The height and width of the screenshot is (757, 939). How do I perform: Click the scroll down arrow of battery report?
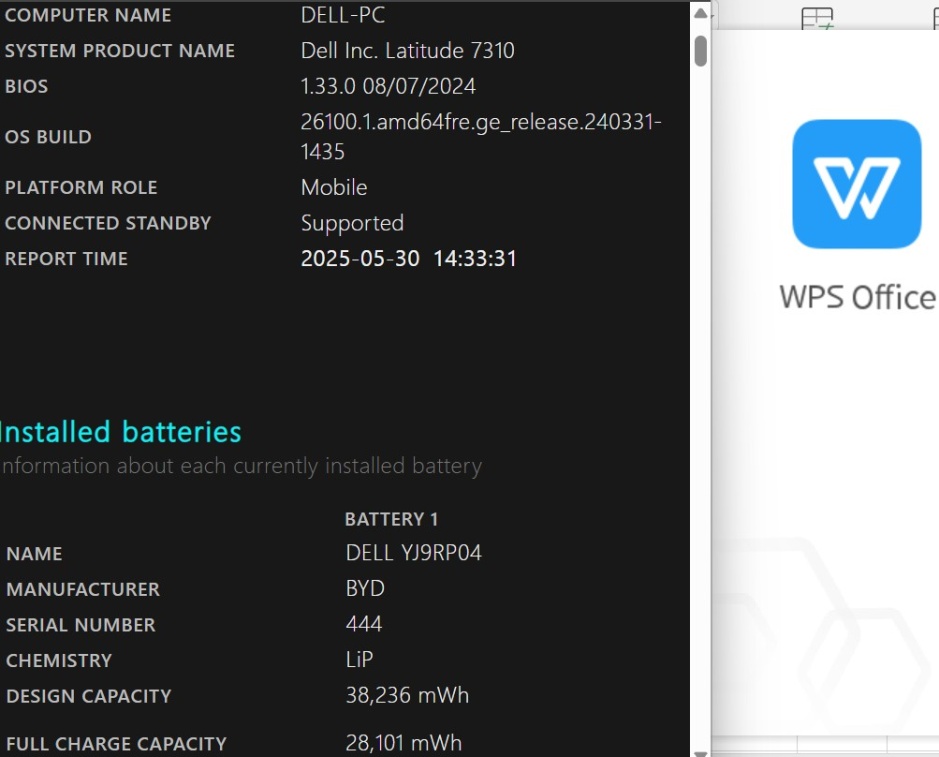(701, 753)
